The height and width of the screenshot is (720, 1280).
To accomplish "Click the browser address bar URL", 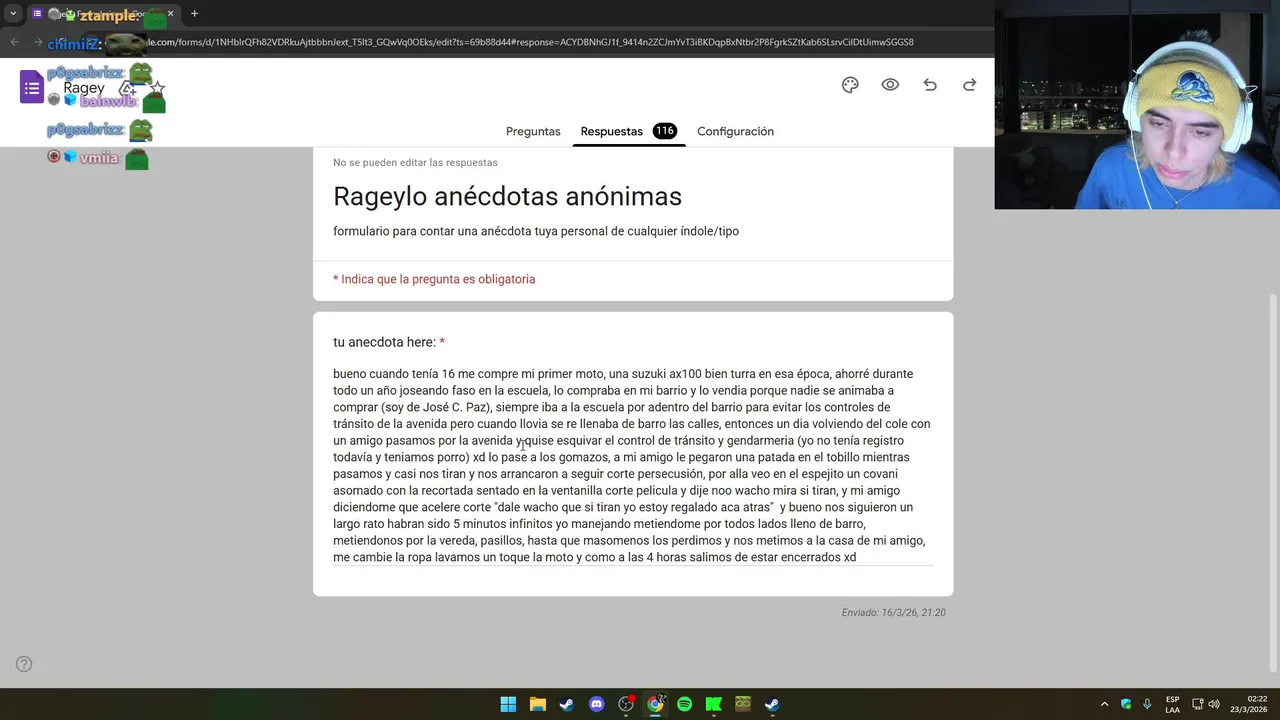I will coord(529,42).
